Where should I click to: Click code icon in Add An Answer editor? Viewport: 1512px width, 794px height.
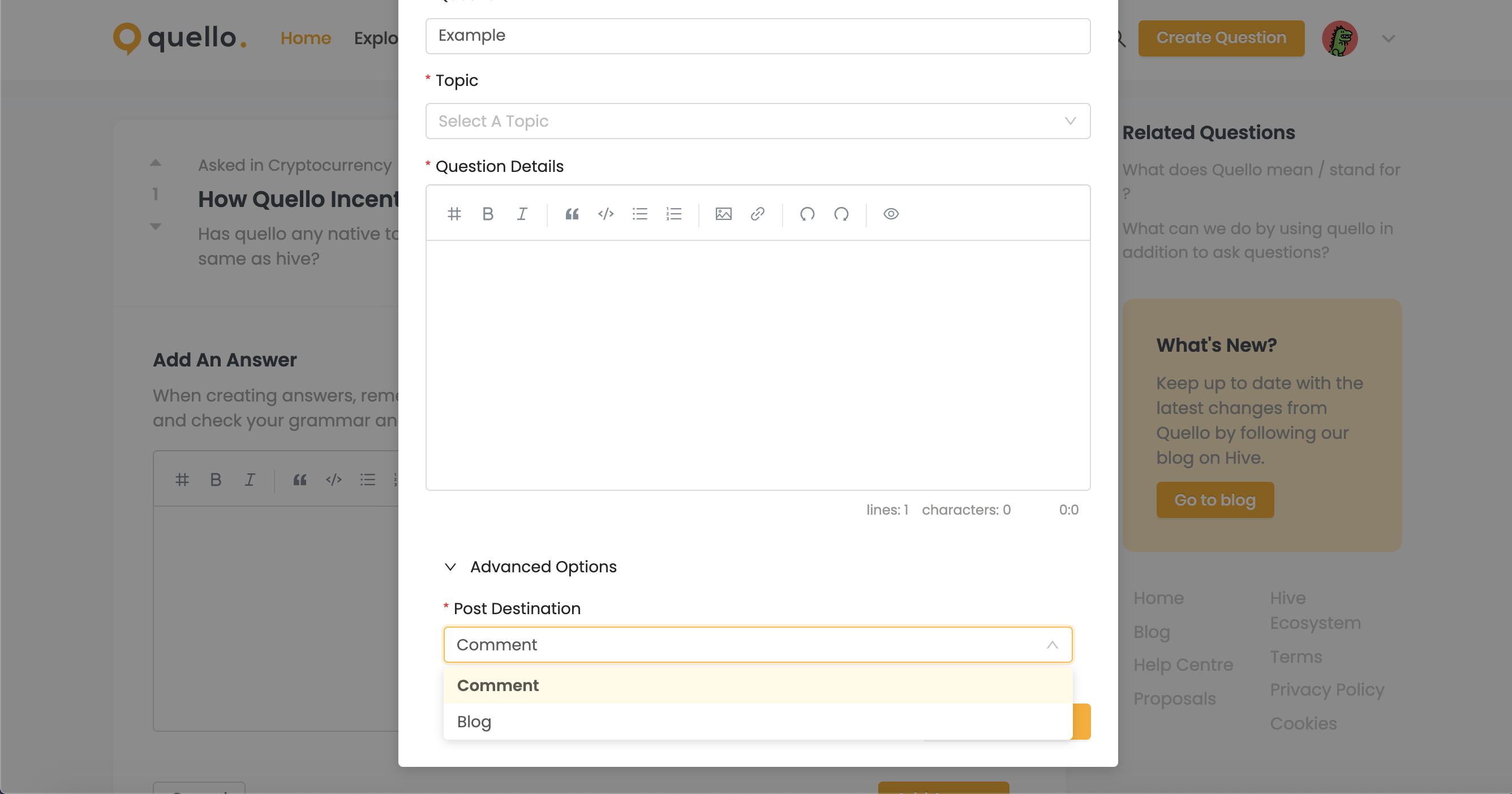coord(333,480)
